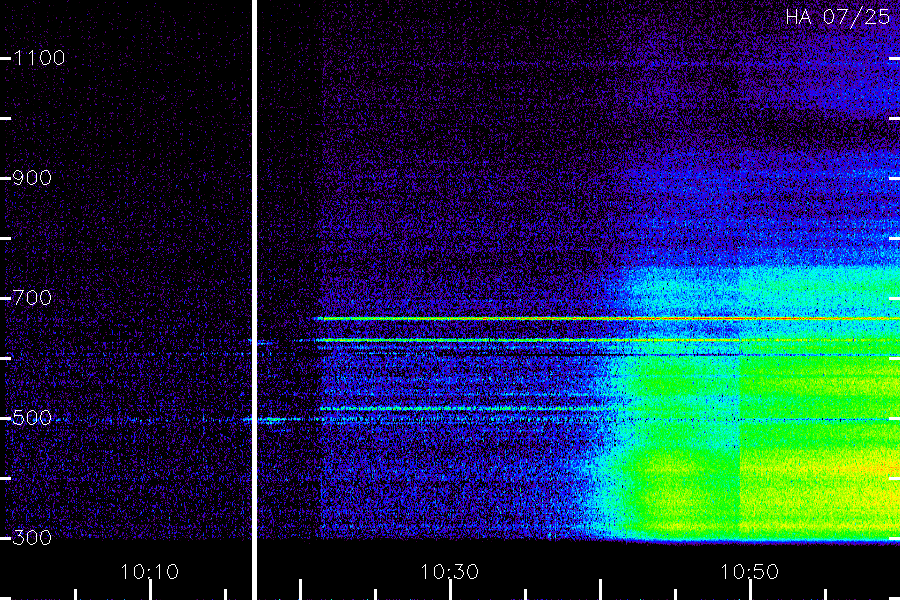Screen dimensions: 900x600
Task: Click the 700 frequency axis label
Action: coord(32,298)
